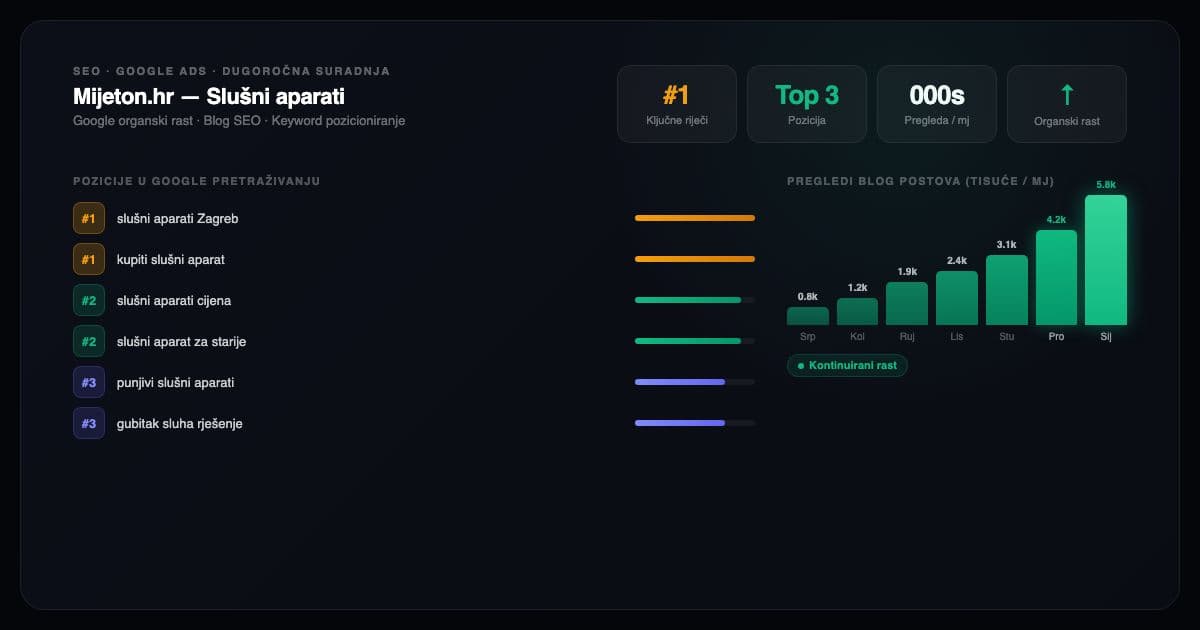This screenshot has height=630, width=1200.
Task: Click the Srp bar showing 0.8k
Action: click(x=808, y=316)
